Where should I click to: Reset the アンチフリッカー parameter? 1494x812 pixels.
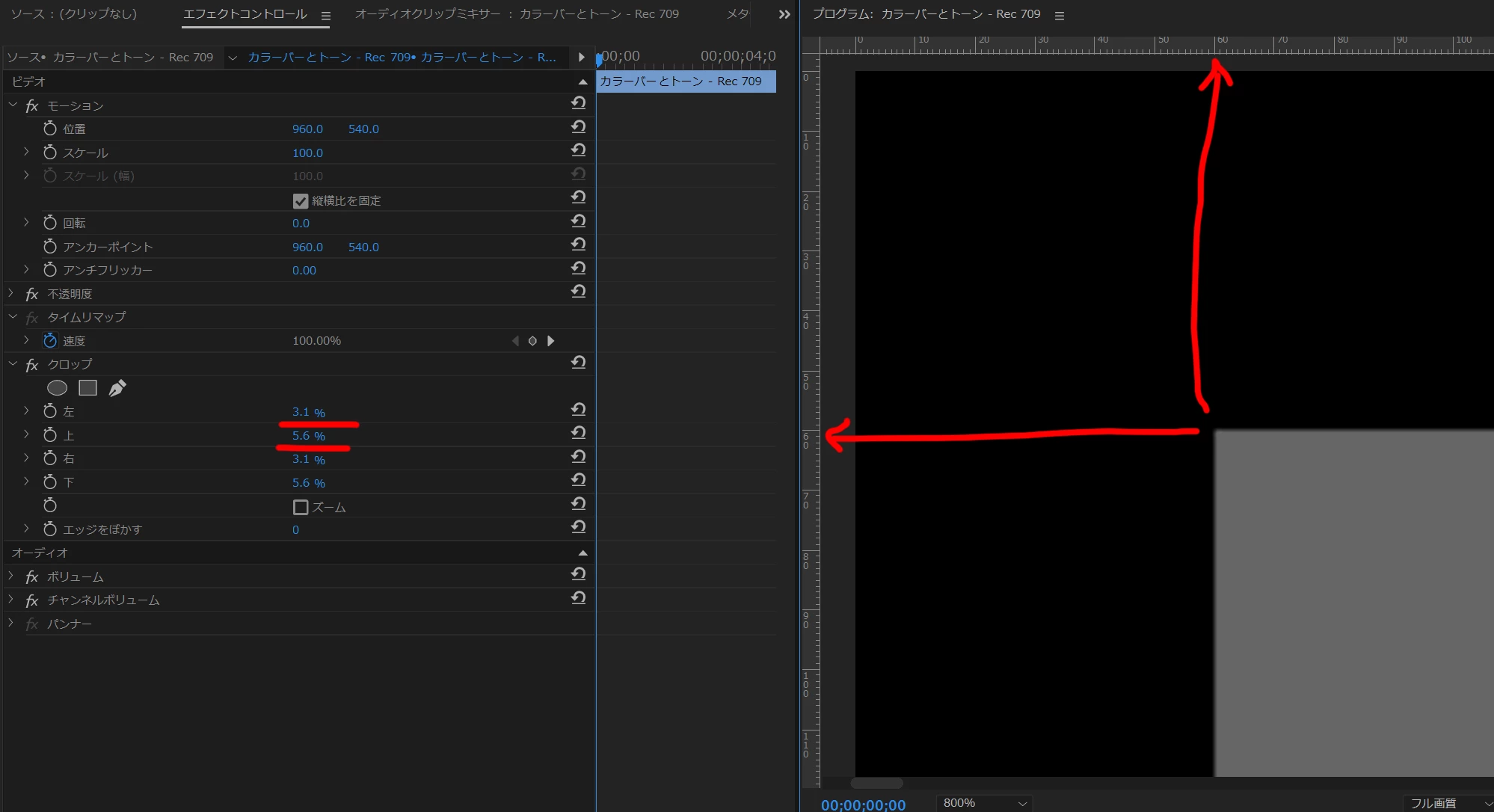pyautogui.click(x=578, y=268)
